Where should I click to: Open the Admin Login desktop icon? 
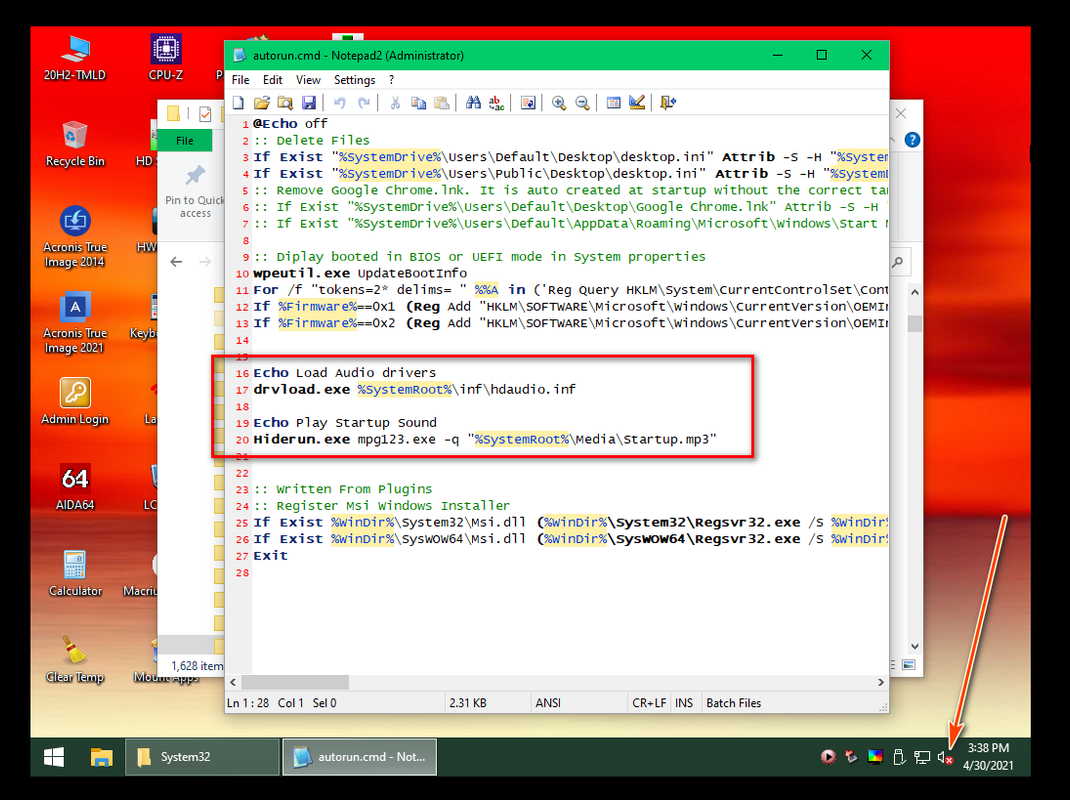tap(75, 401)
